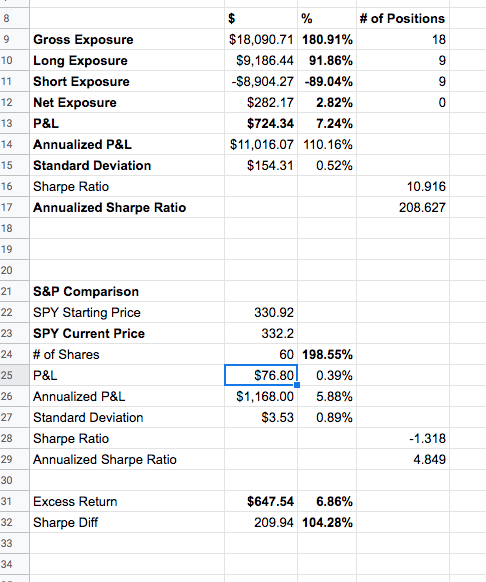Select the Long Exposure label cell

pyautogui.click(x=127, y=61)
